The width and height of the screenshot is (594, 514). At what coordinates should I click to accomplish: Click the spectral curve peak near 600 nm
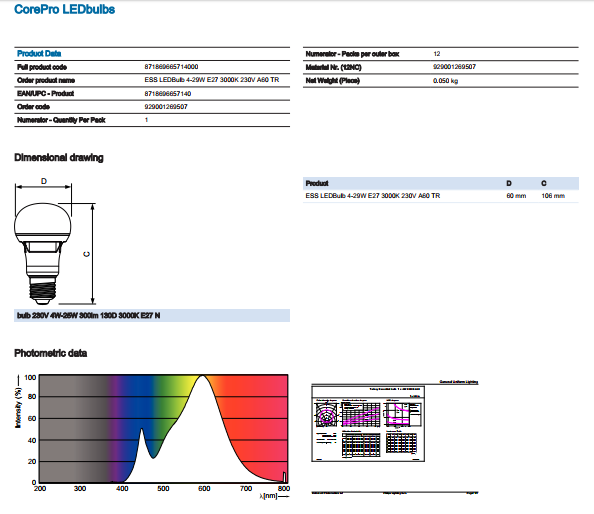tap(203, 376)
